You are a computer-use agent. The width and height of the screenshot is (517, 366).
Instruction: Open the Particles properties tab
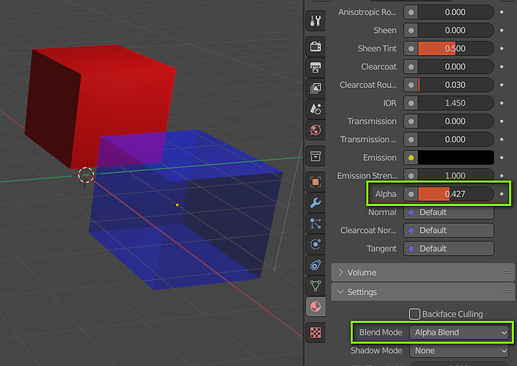tap(315, 224)
